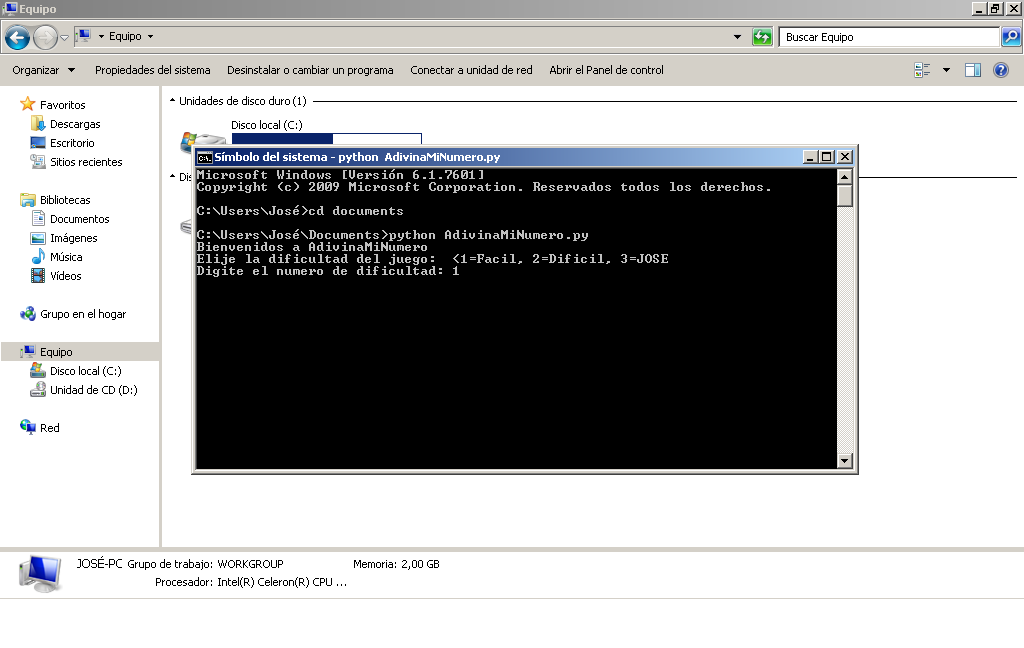1024x648 pixels.
Task: Click the WORKGROUP text in details pane
Action: [x=250, y=564]
